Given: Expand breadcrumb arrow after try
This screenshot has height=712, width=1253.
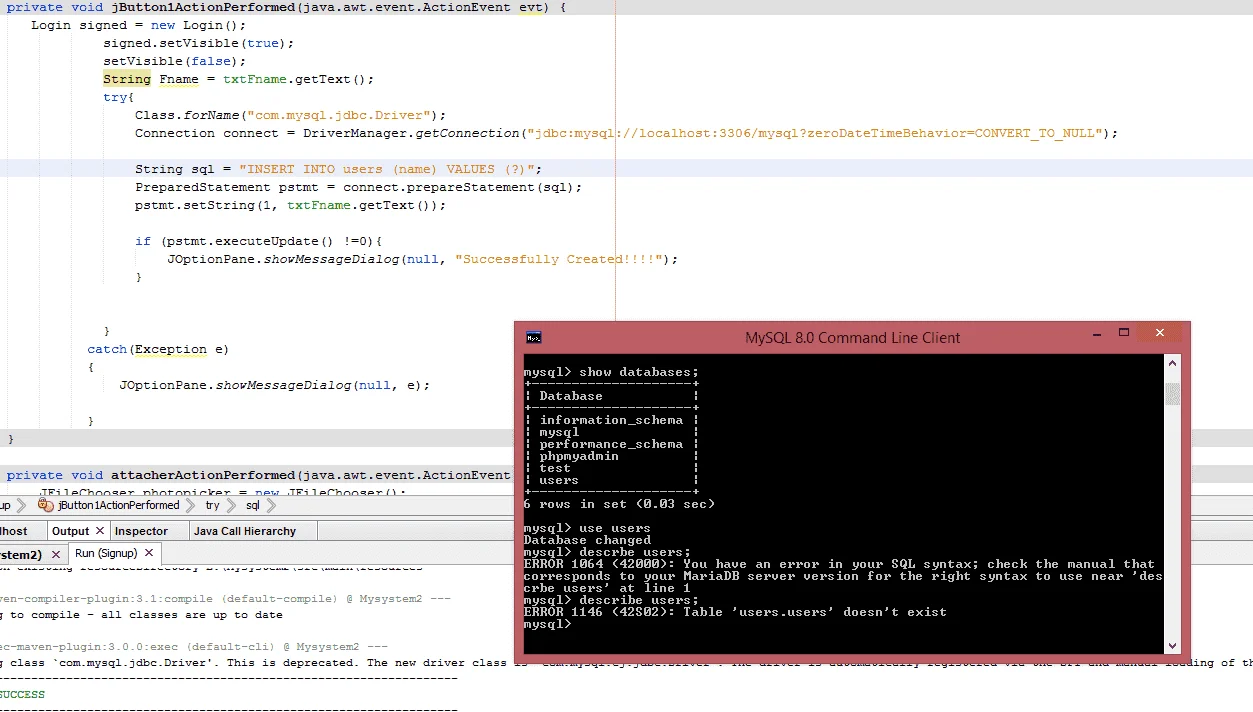Looking at the screenshot, I should [x=229, y=506].
